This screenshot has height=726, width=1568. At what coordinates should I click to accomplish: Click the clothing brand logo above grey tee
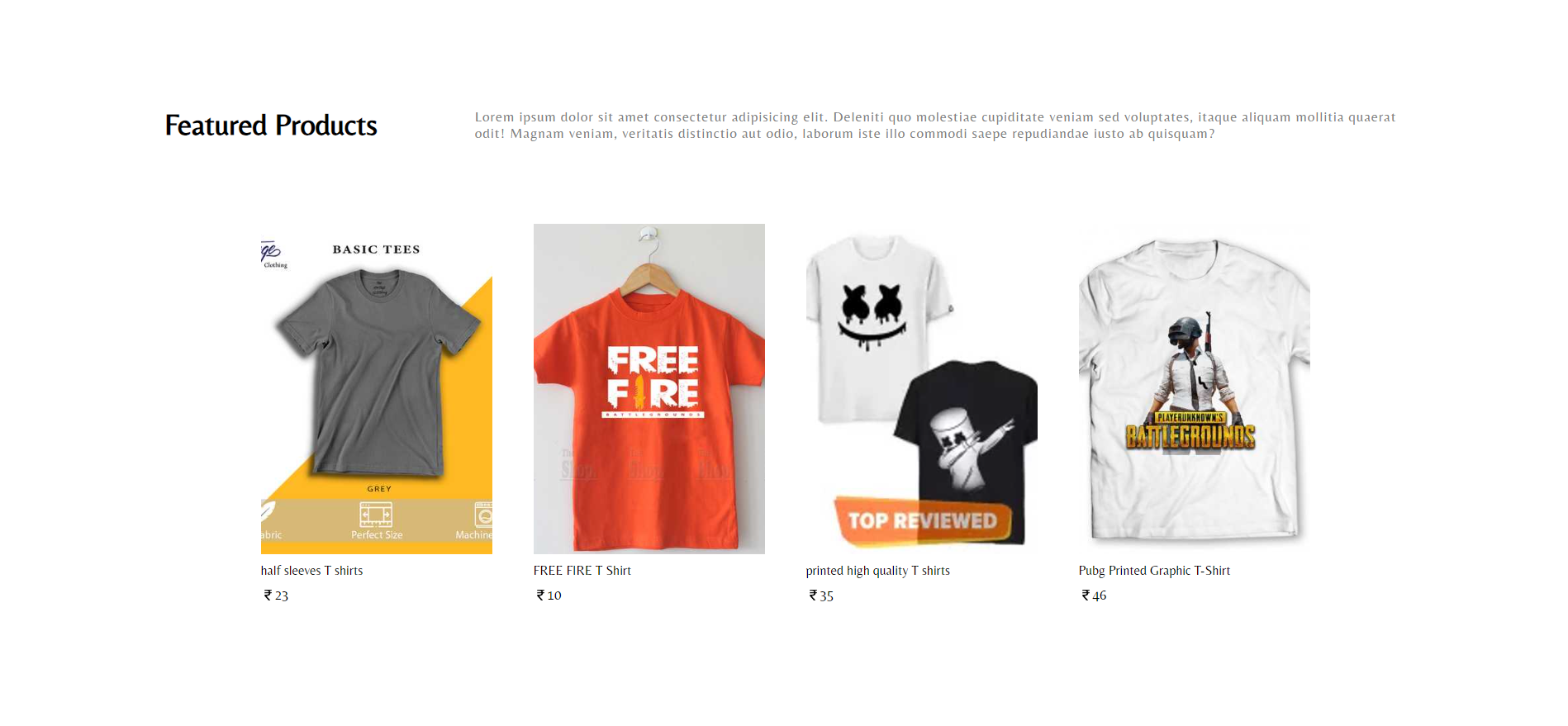273,254
